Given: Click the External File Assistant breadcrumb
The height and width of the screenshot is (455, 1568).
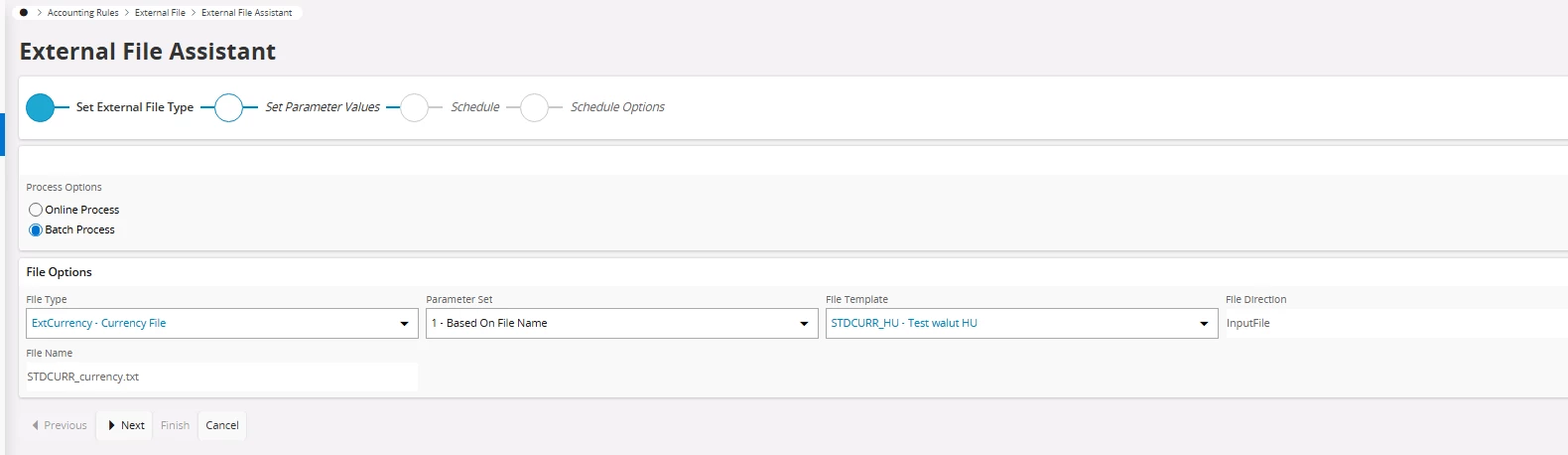Looking at the screenshot, I should [246, 13].
